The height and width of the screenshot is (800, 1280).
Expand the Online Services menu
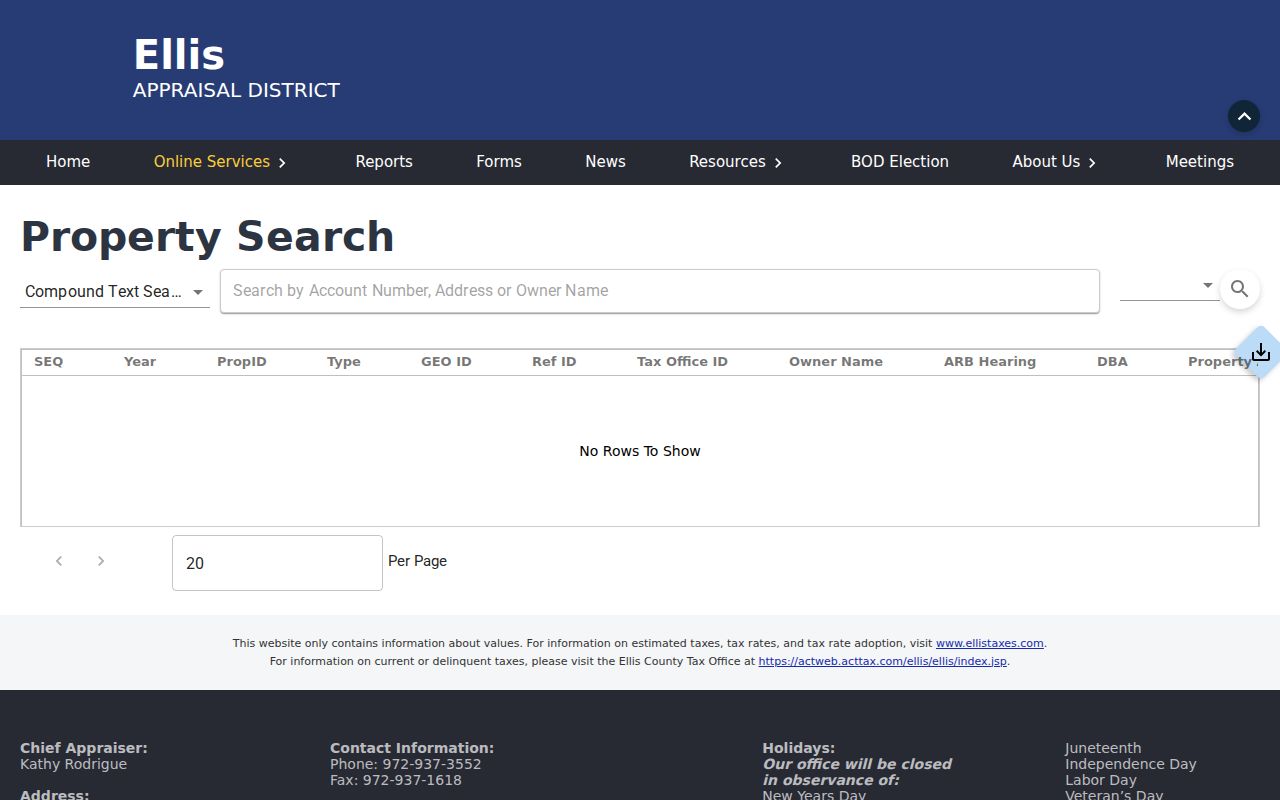point(220,162)
